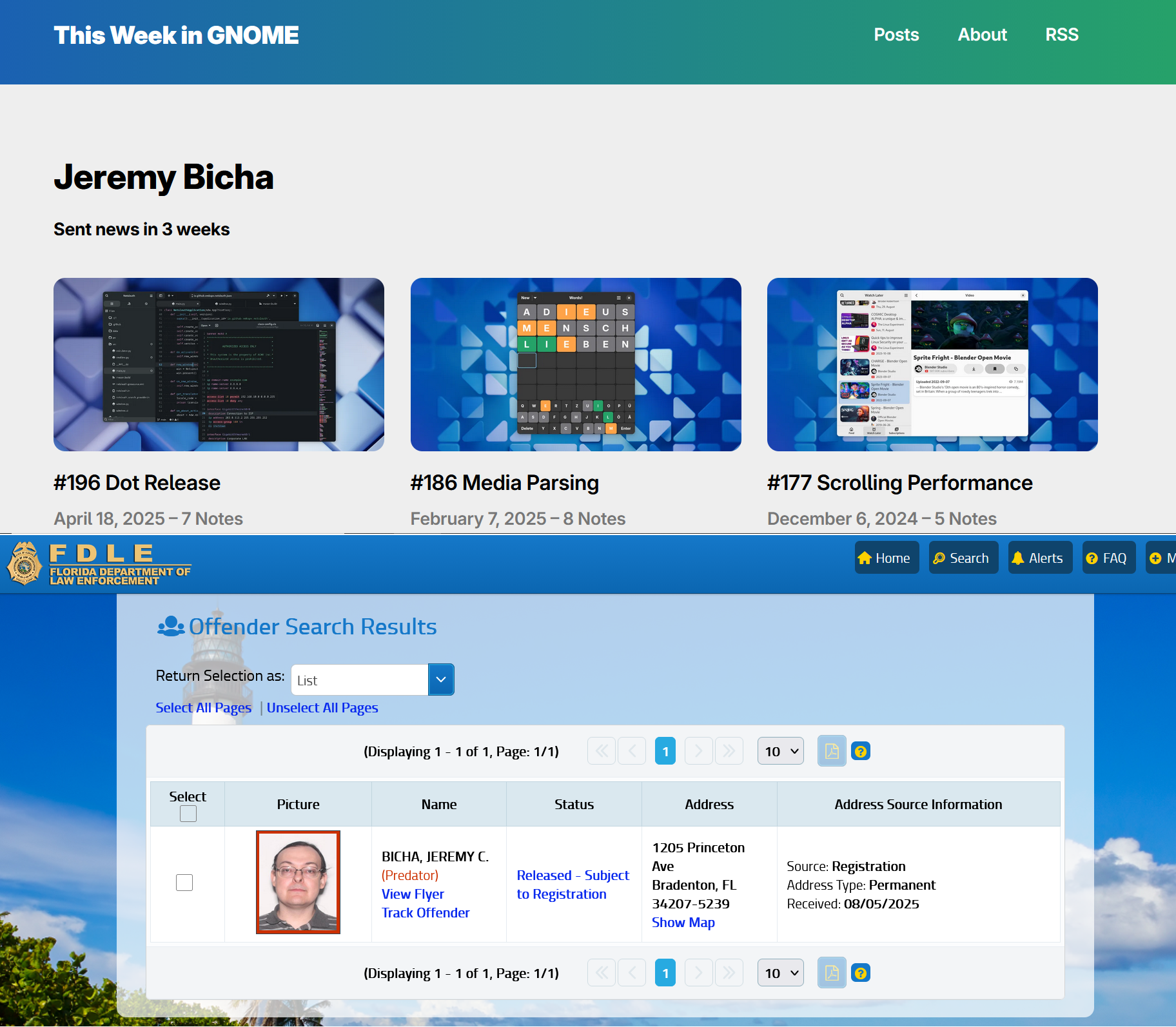Jump to last page in pager above table
This screenshot has height=1027, width=1176.
[x=729, y=751]
